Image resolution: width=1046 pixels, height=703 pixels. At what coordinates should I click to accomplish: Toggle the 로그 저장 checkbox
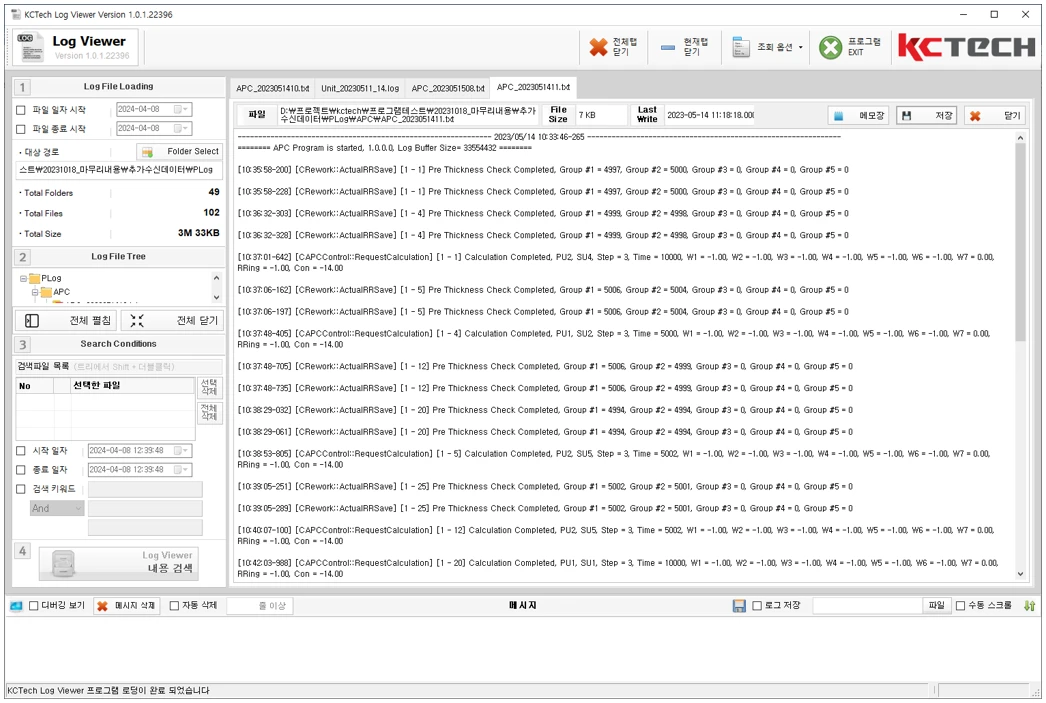click(756, 606)
